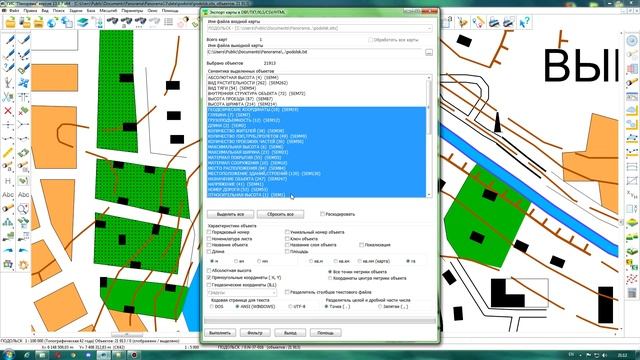Select the red X delete tool in left panel
This screenshot has width=640, height=360.
(x=8, y=111)
